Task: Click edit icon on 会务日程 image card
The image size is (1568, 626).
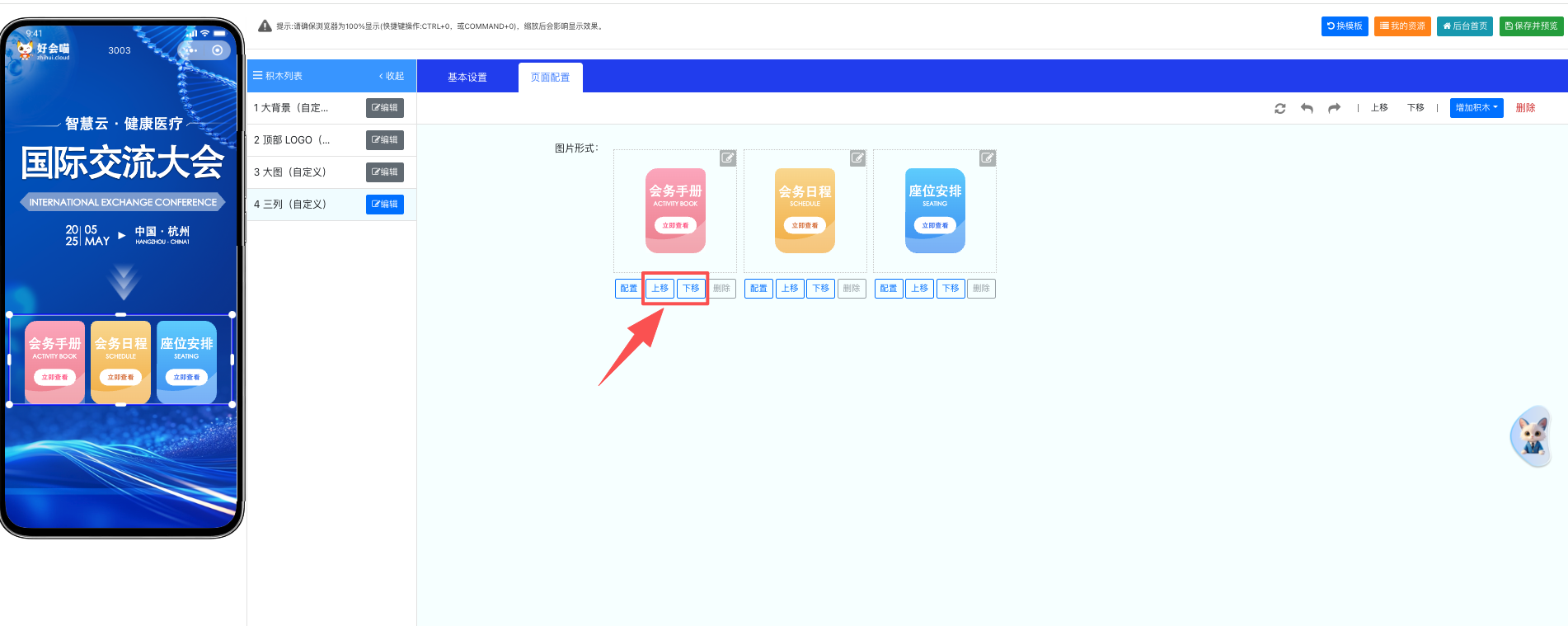Action: coord(857,158)
